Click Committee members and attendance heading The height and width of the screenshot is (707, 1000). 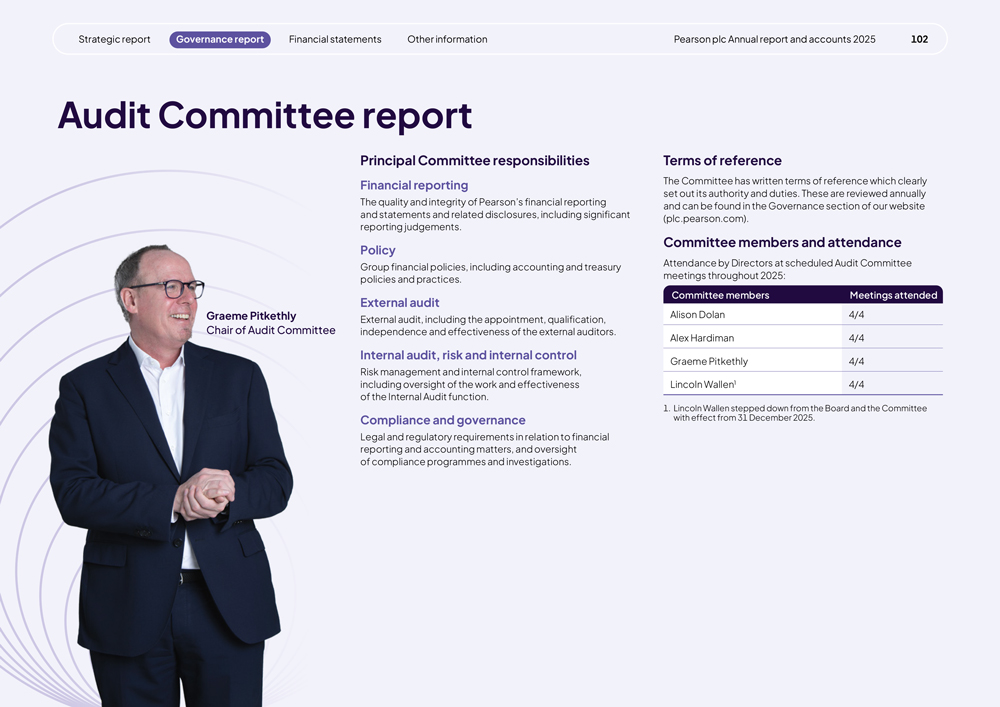point(782,242)
